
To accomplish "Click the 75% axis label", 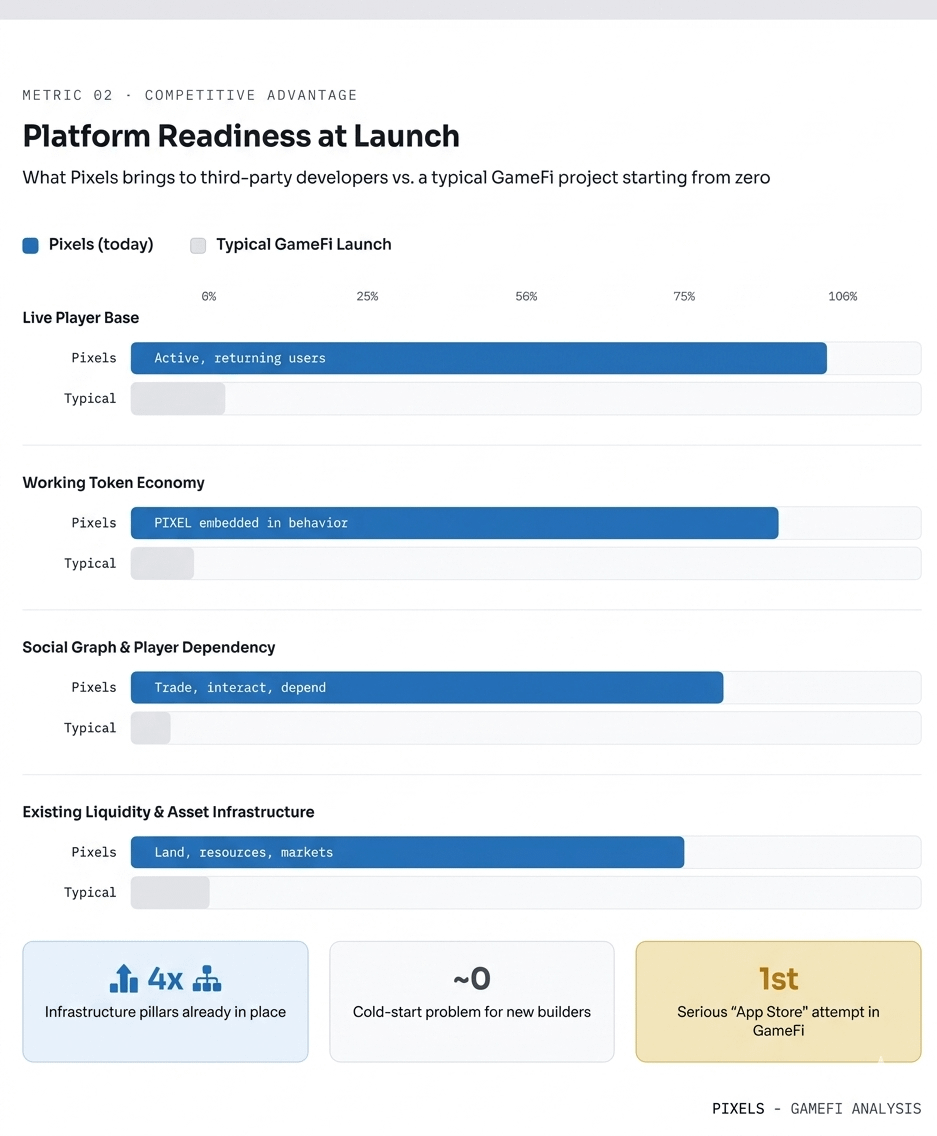I will [684, 296].
